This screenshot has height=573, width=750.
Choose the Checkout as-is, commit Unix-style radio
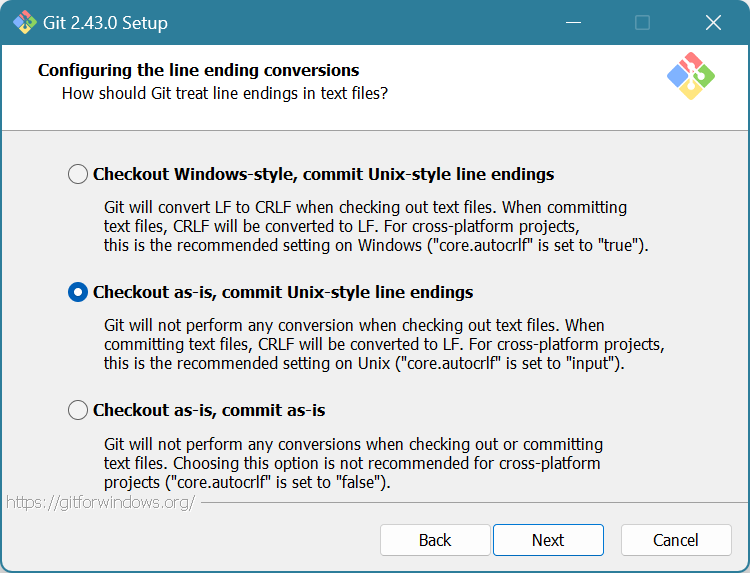[78, 292]
